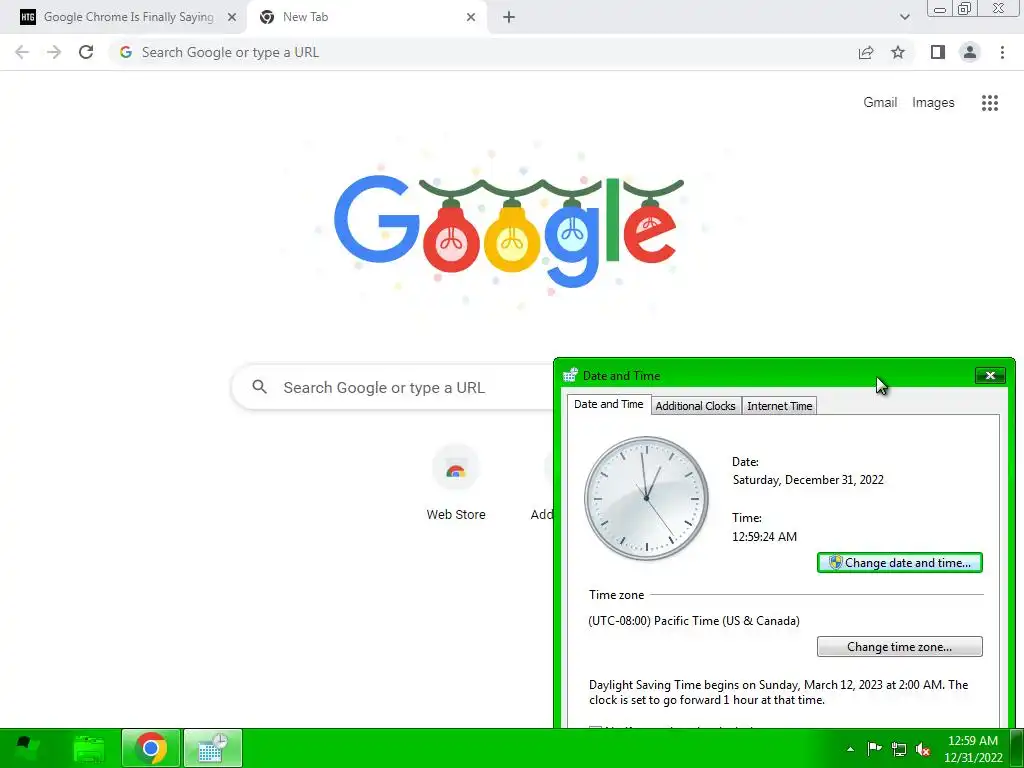The width and height of the screenshot is (1024, 768).
Task: Click Chrome icon in the taskbar
Action: pos(151,748)
